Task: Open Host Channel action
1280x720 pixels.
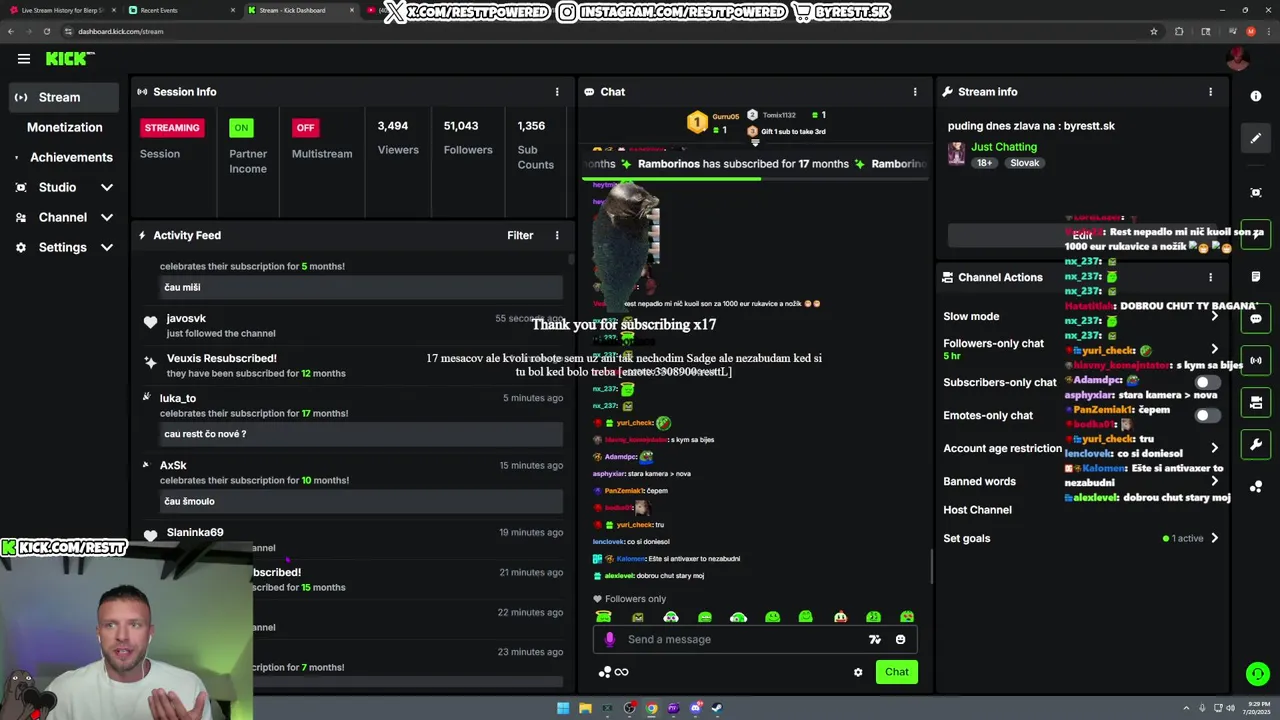Action: 977,510
